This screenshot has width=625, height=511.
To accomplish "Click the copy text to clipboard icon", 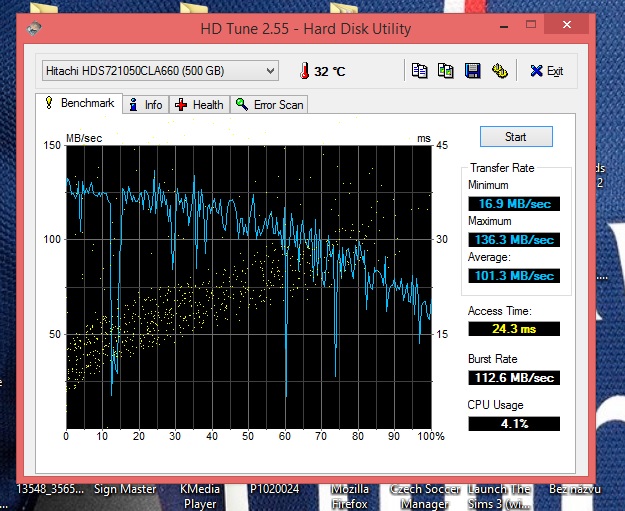I will (420, 71).
